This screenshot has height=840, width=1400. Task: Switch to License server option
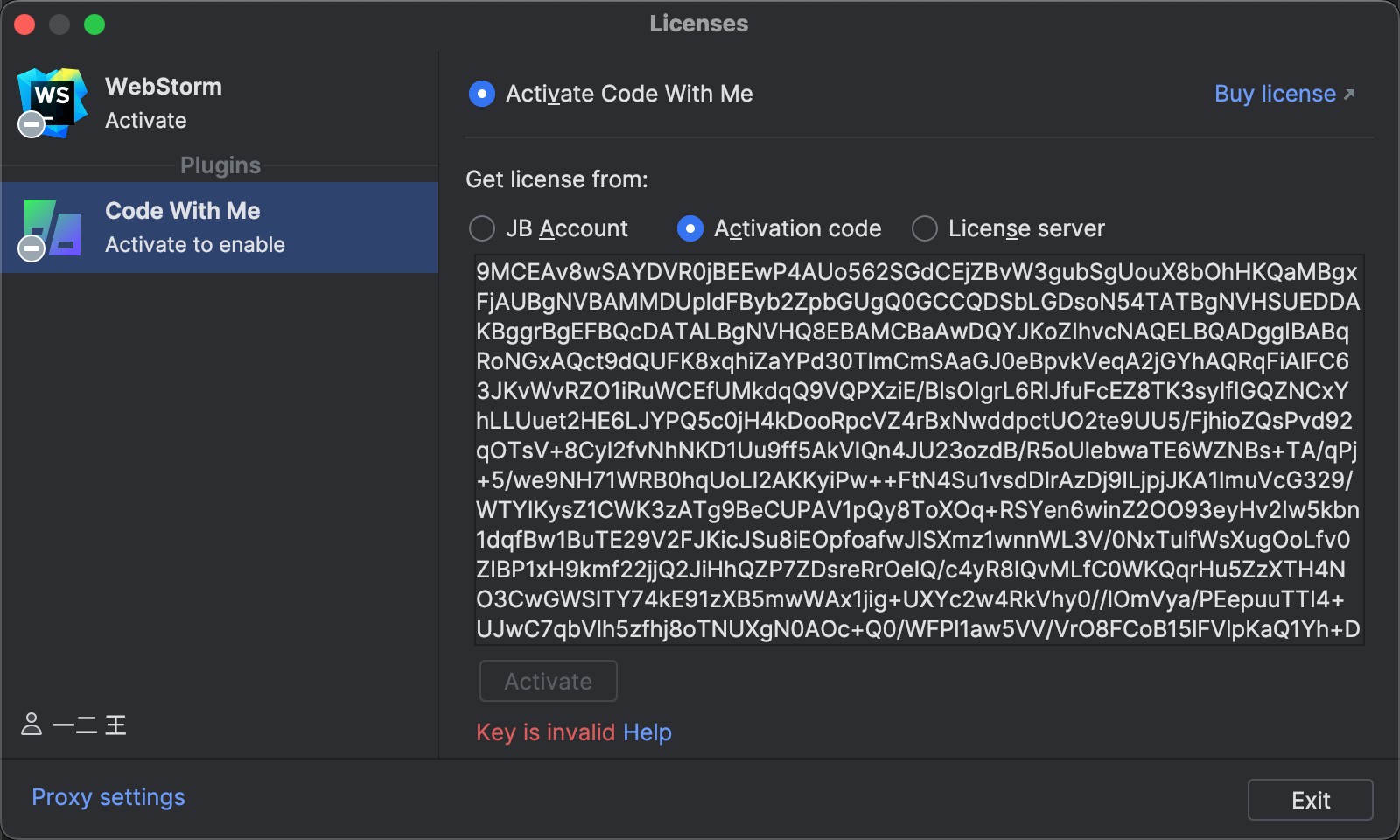tap(925, 228)
